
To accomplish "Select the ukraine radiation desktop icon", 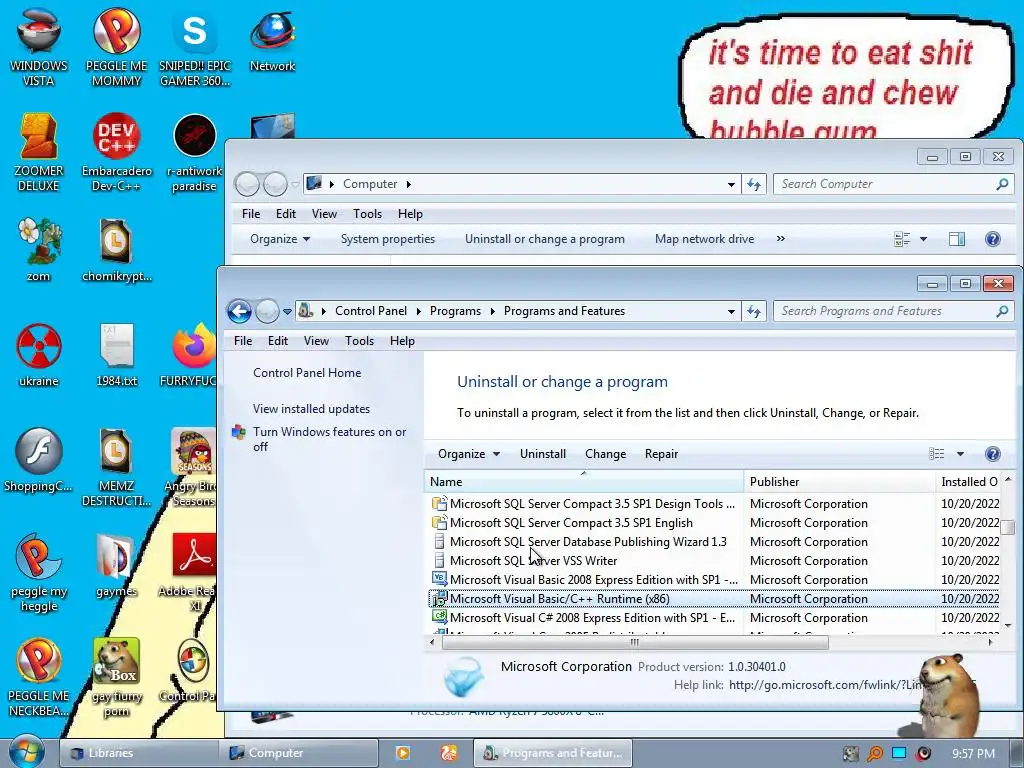I will 39,354.
